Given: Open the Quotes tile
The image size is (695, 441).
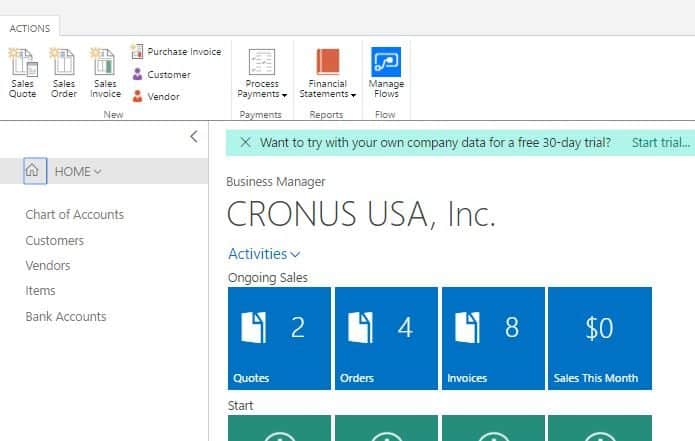Looking at the screenshot, I should tap(279, 339).
